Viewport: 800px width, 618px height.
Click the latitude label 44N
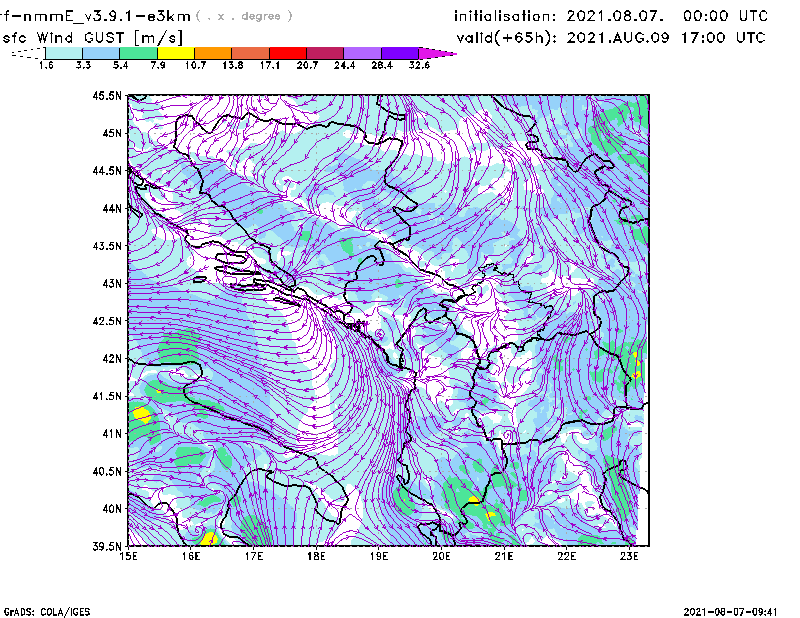112,208
